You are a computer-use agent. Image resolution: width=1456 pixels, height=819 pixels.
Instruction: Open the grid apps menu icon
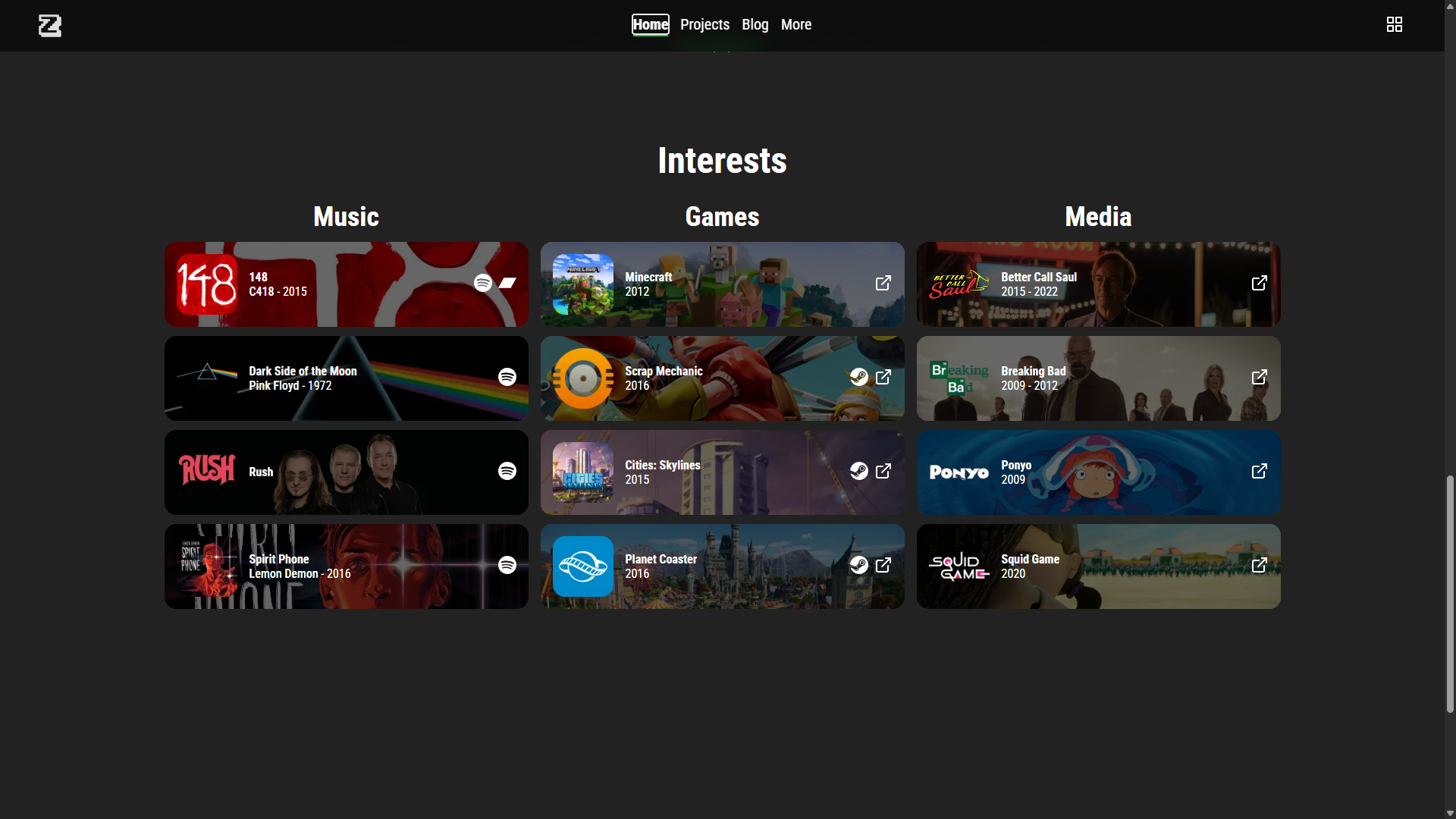coord(1394,25)
